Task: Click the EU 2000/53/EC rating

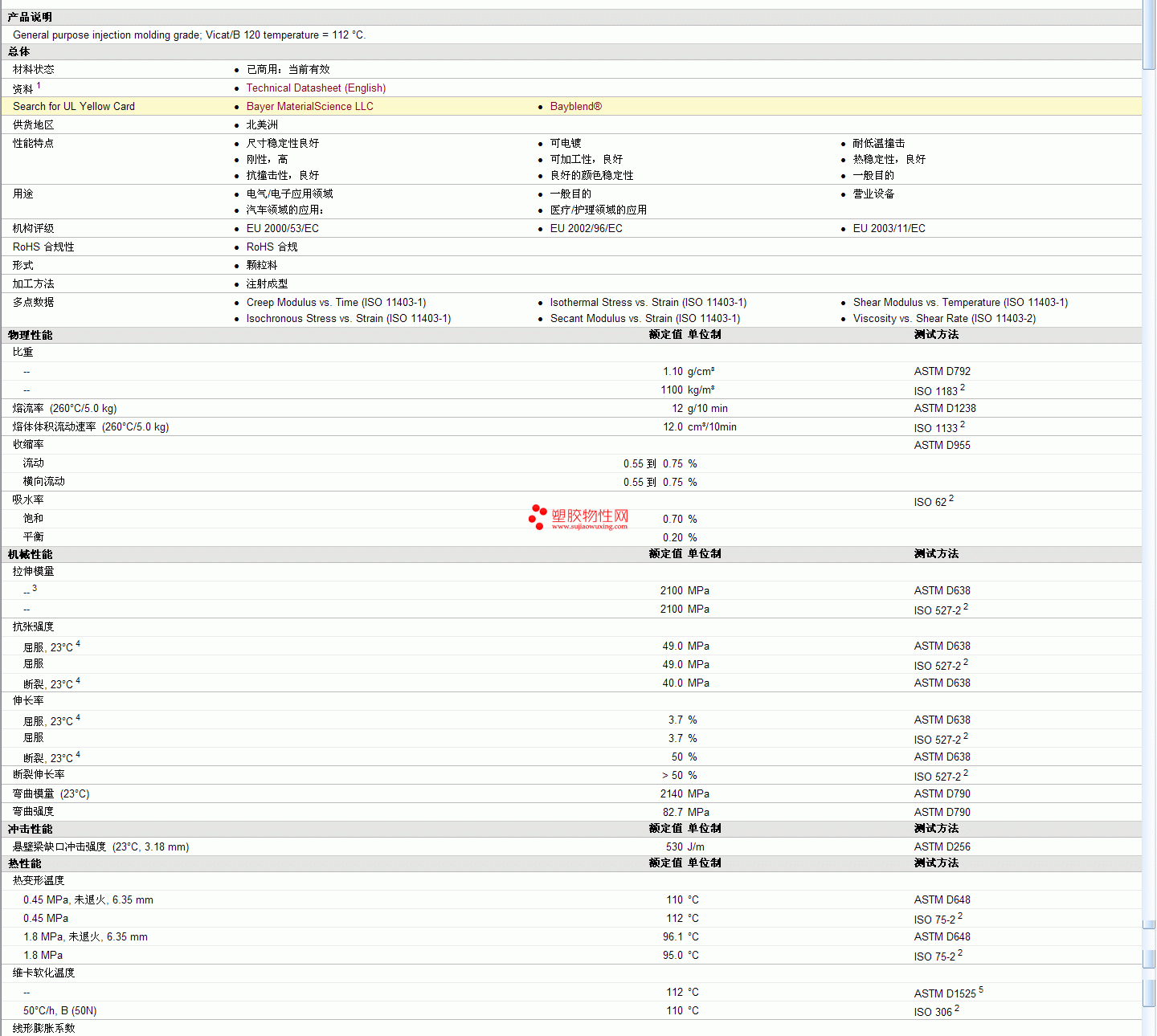Action: 283,229
